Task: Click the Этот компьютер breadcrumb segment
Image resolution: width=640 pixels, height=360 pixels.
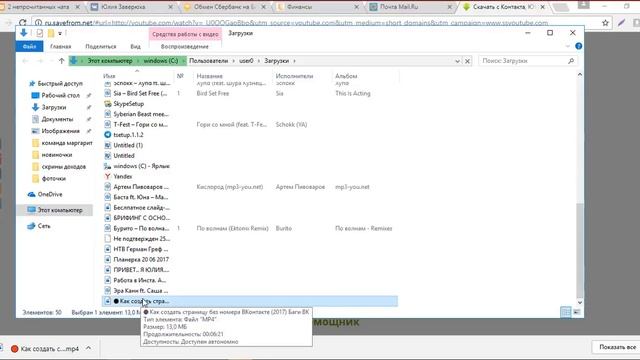Action: point(109,61)
